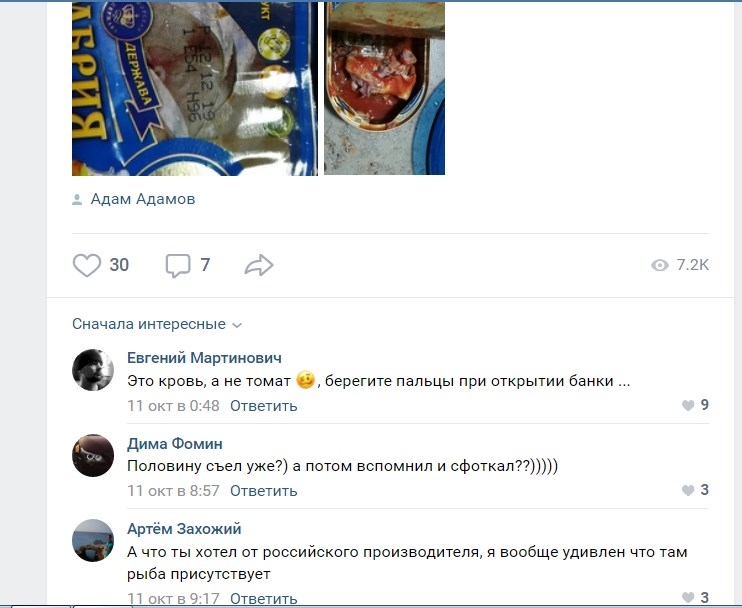Image resolution: width=742 pixels, height=608 pixels.
Task: Like the post with heart icon
Action: point(87,265)
